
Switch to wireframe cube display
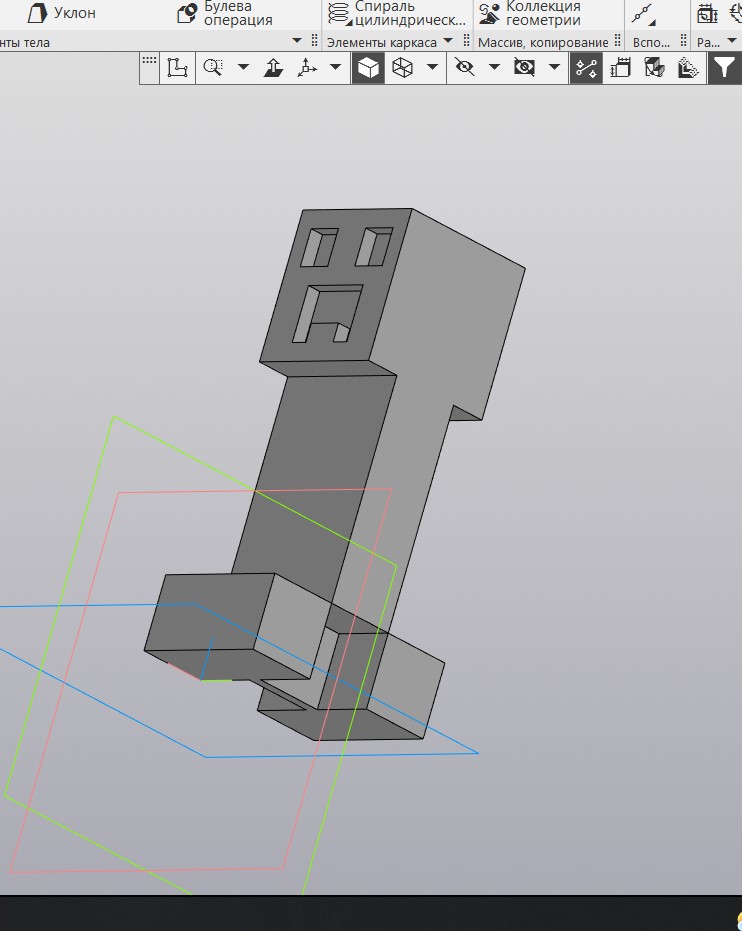click(402, 68)
